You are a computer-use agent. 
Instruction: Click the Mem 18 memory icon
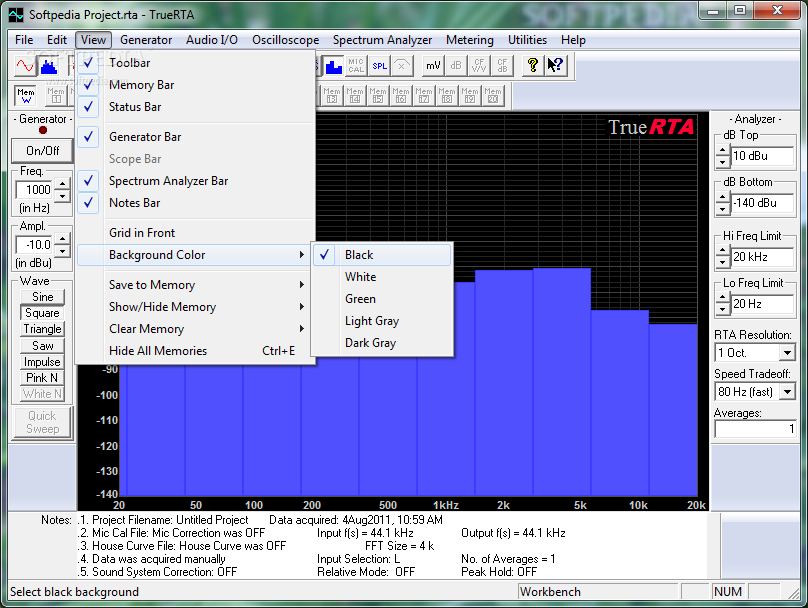coord(447,95)
